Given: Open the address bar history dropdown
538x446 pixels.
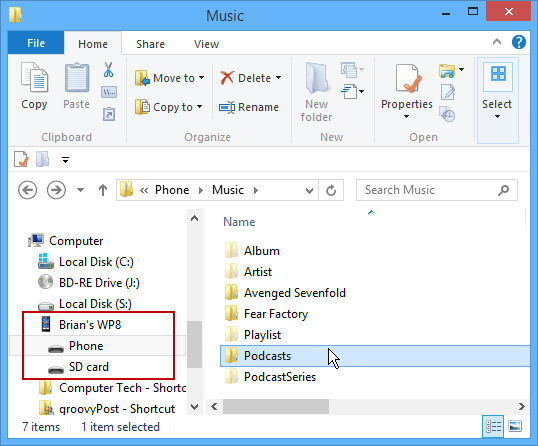Looking at the screenshot, I should pos(309,190).
